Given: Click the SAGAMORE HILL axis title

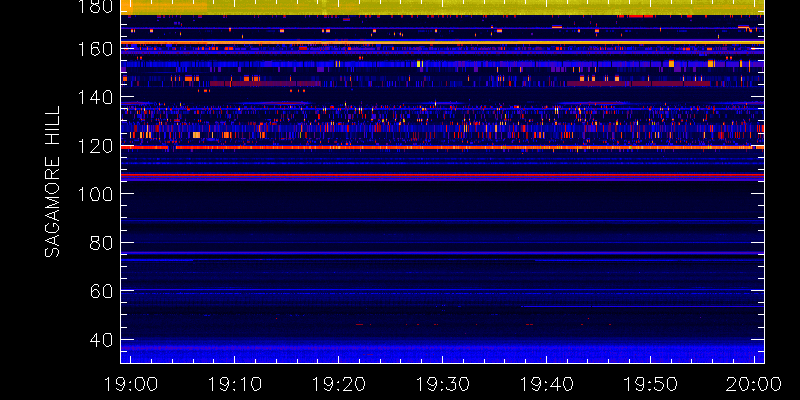Looking at the screenshot, I should pos(52,182).
